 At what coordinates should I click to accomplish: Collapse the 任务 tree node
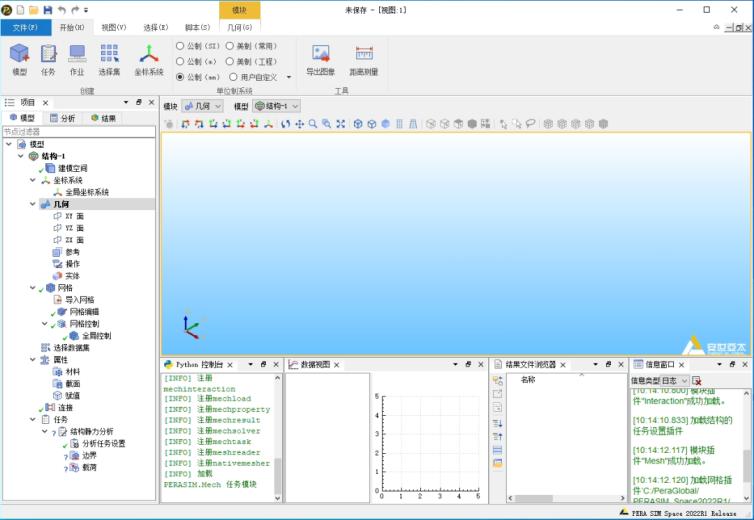(33, 419)
